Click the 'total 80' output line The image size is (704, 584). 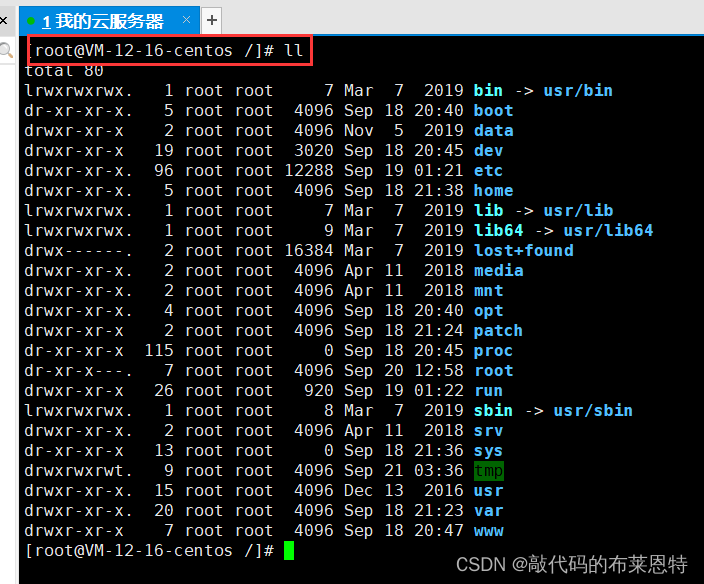click(64, 70)
